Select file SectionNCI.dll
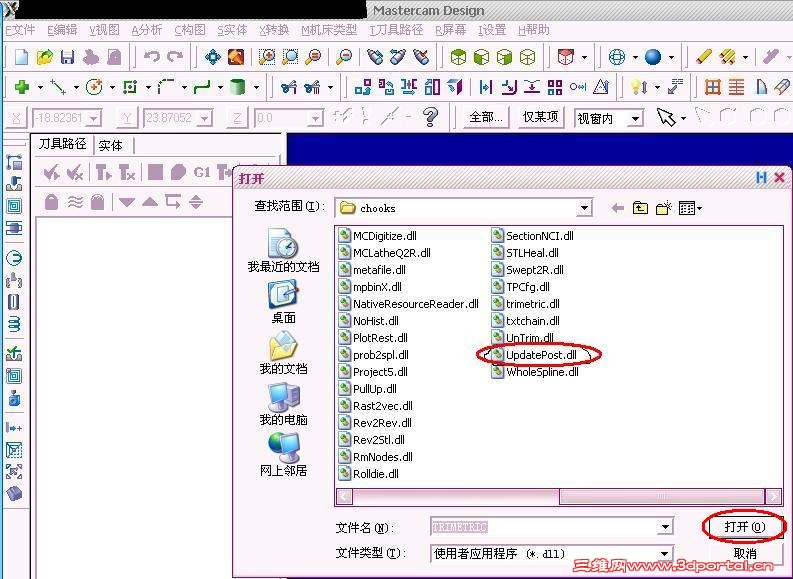 pyautogui.click(x=533, y=236)
